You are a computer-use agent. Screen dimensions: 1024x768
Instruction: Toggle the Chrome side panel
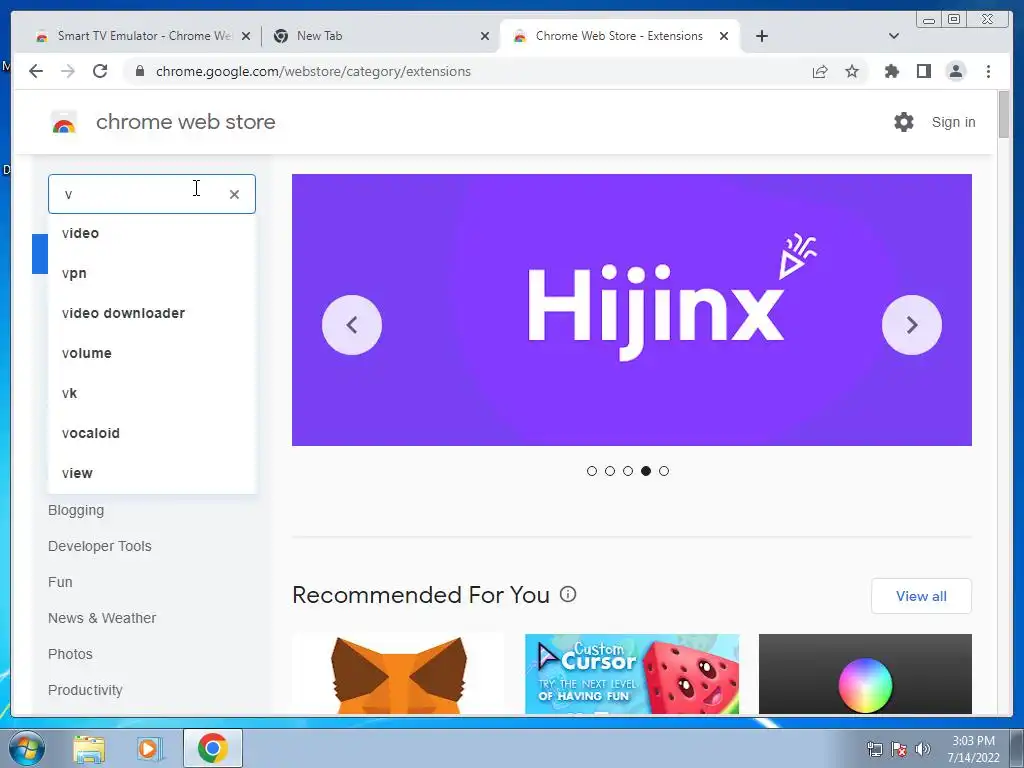tap(923, 71)
